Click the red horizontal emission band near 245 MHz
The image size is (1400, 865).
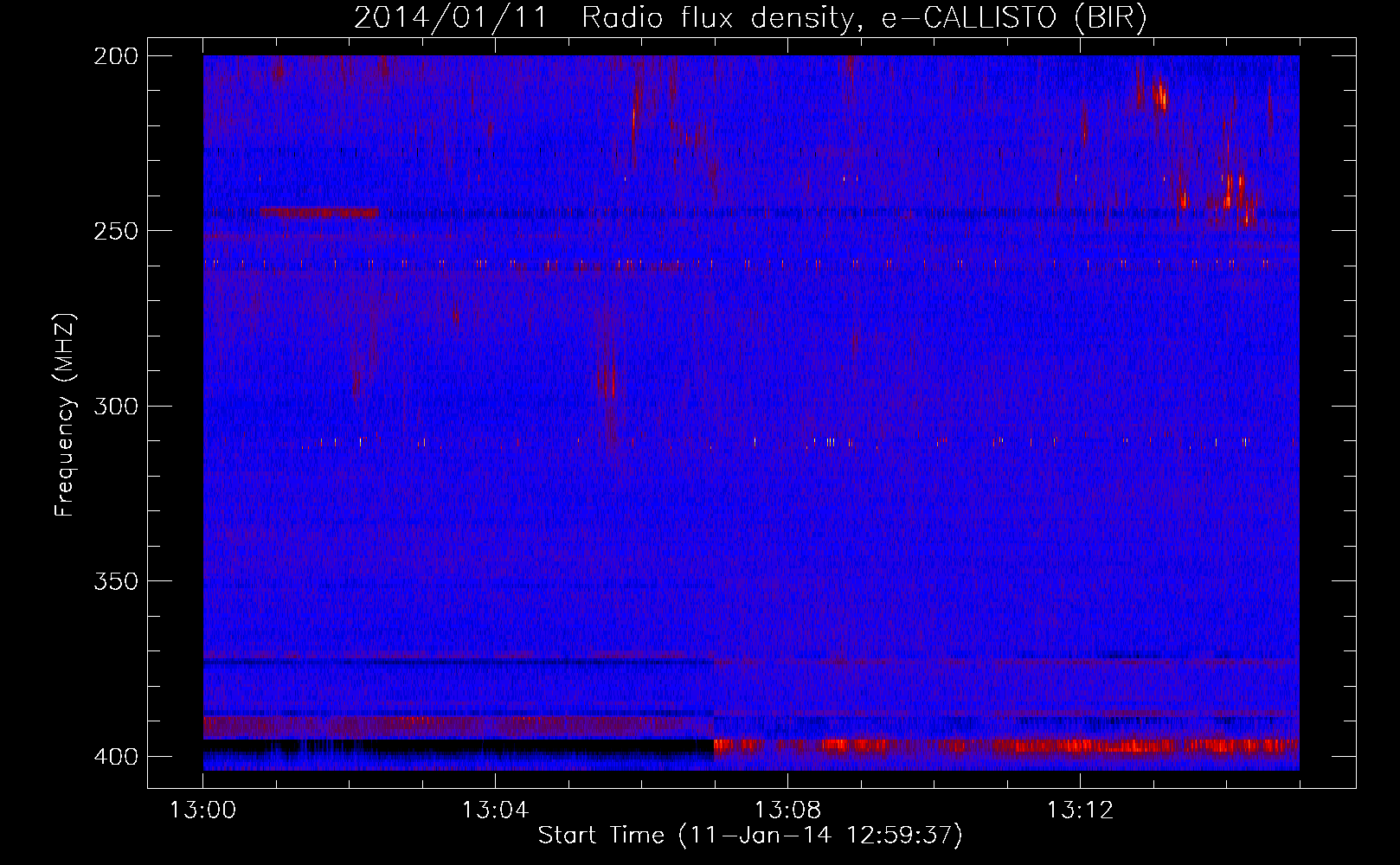click(318, 212)
